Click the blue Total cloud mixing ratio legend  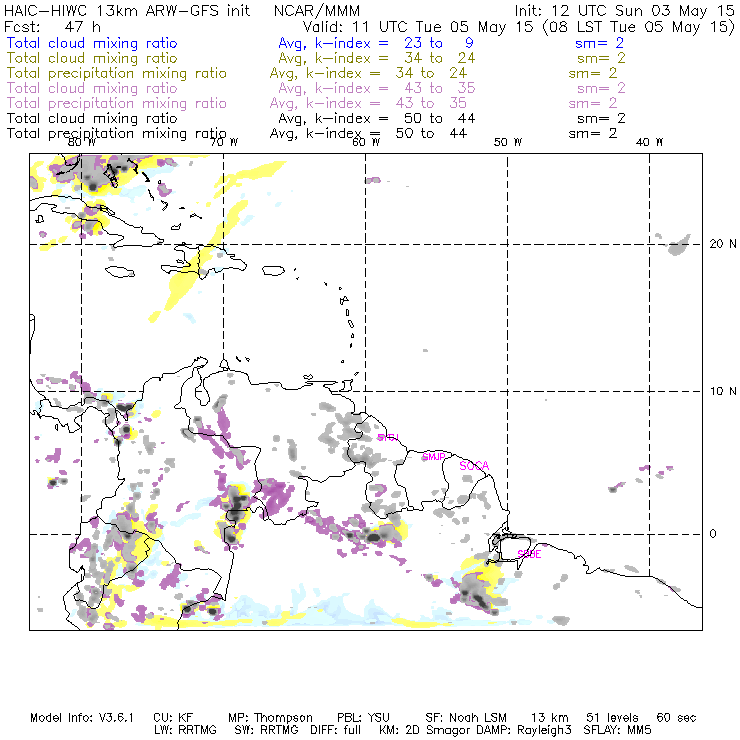[92, 43]
